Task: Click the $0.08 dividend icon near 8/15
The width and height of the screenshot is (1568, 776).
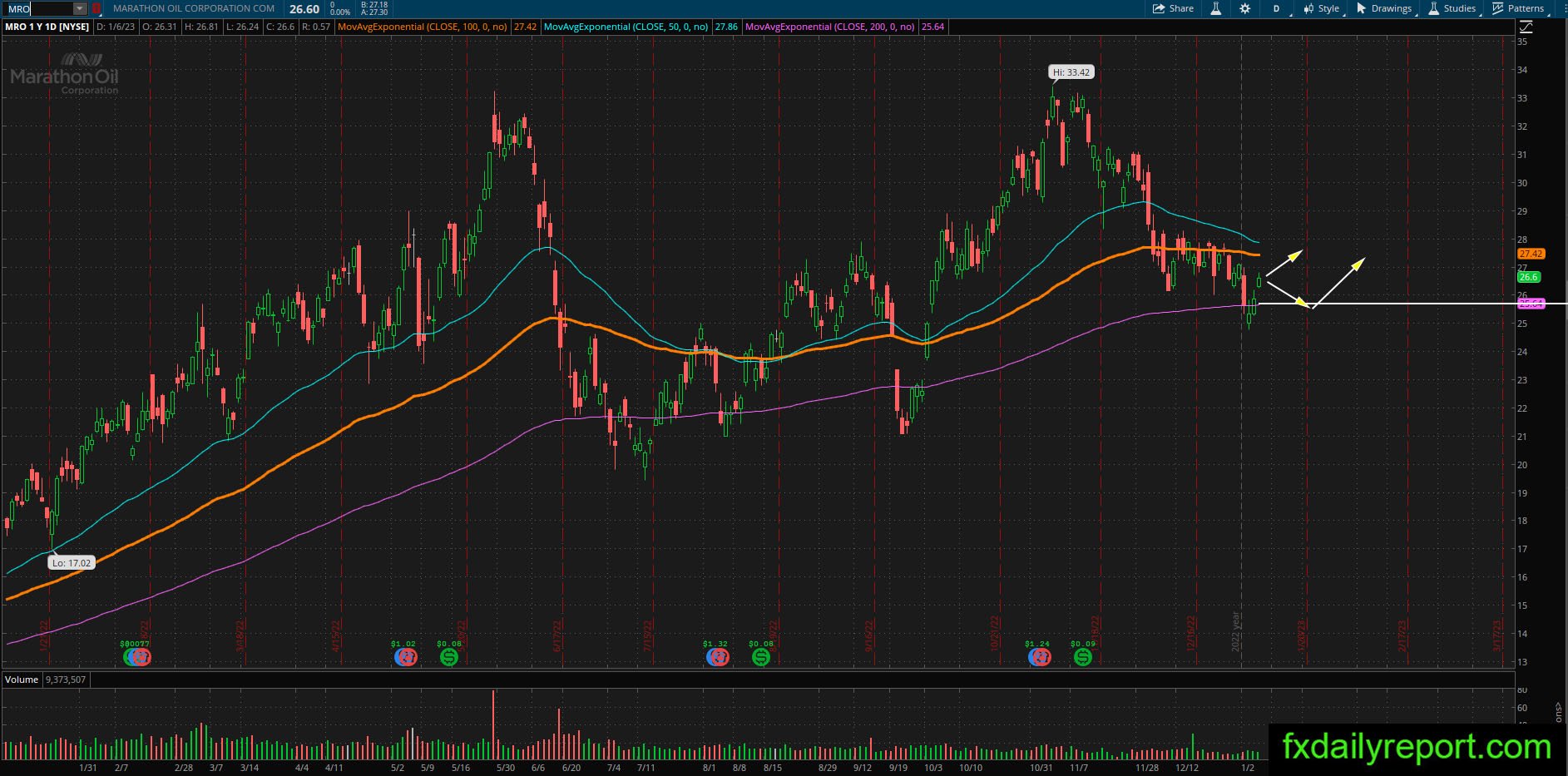Action: 761,657
